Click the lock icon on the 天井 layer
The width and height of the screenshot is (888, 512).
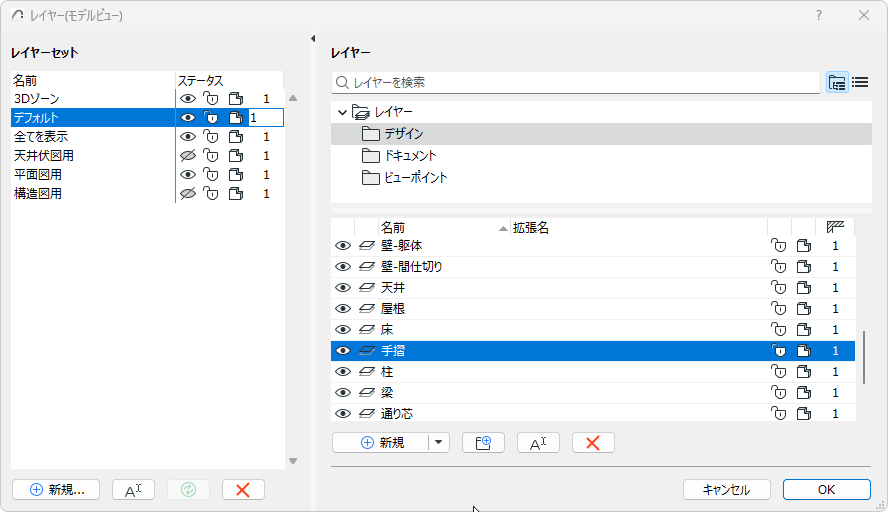(x=779, y=288)
